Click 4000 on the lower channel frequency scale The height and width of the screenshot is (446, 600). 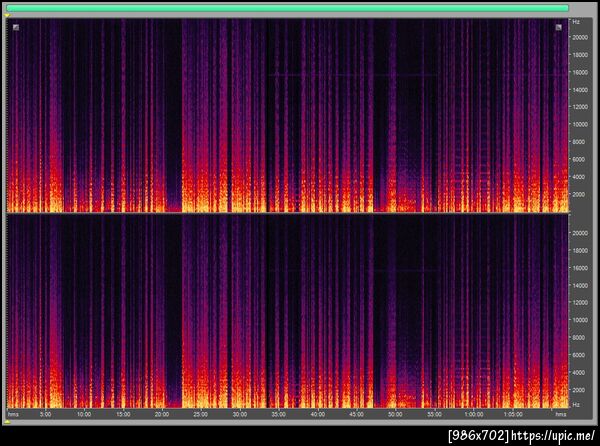click(x=580, y=373)
